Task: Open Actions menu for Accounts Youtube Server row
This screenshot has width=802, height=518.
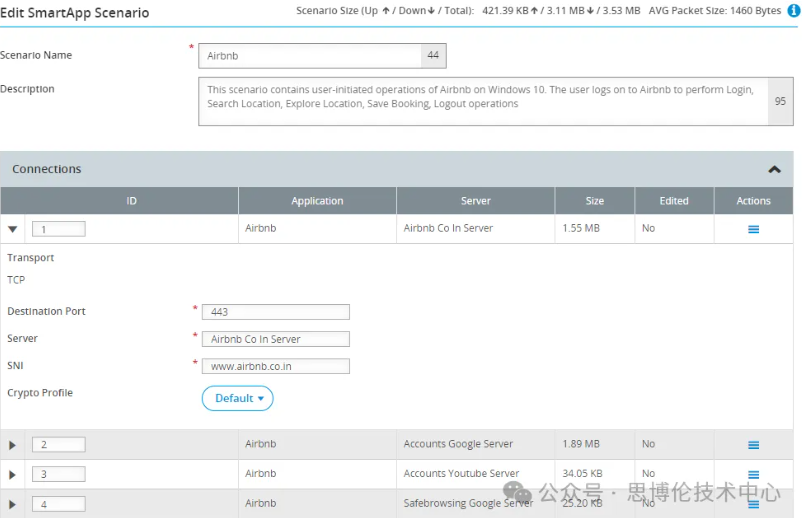Action: 753,475
